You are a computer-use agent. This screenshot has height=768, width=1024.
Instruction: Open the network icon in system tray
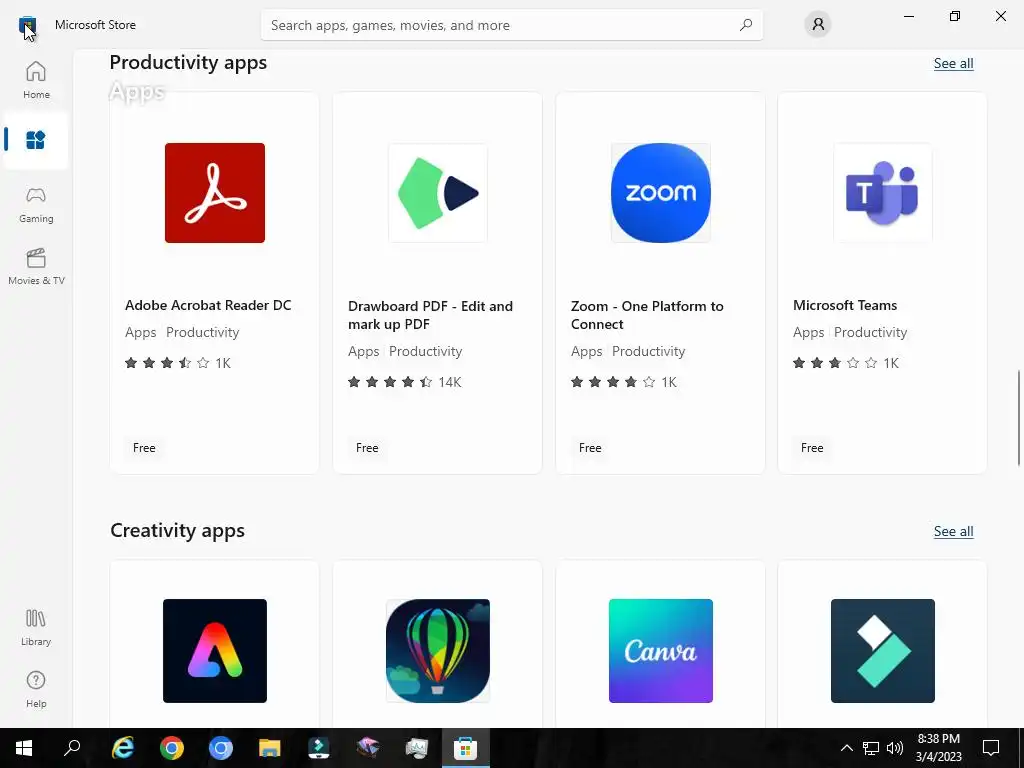pyautogui.click(x=871, y=748)
